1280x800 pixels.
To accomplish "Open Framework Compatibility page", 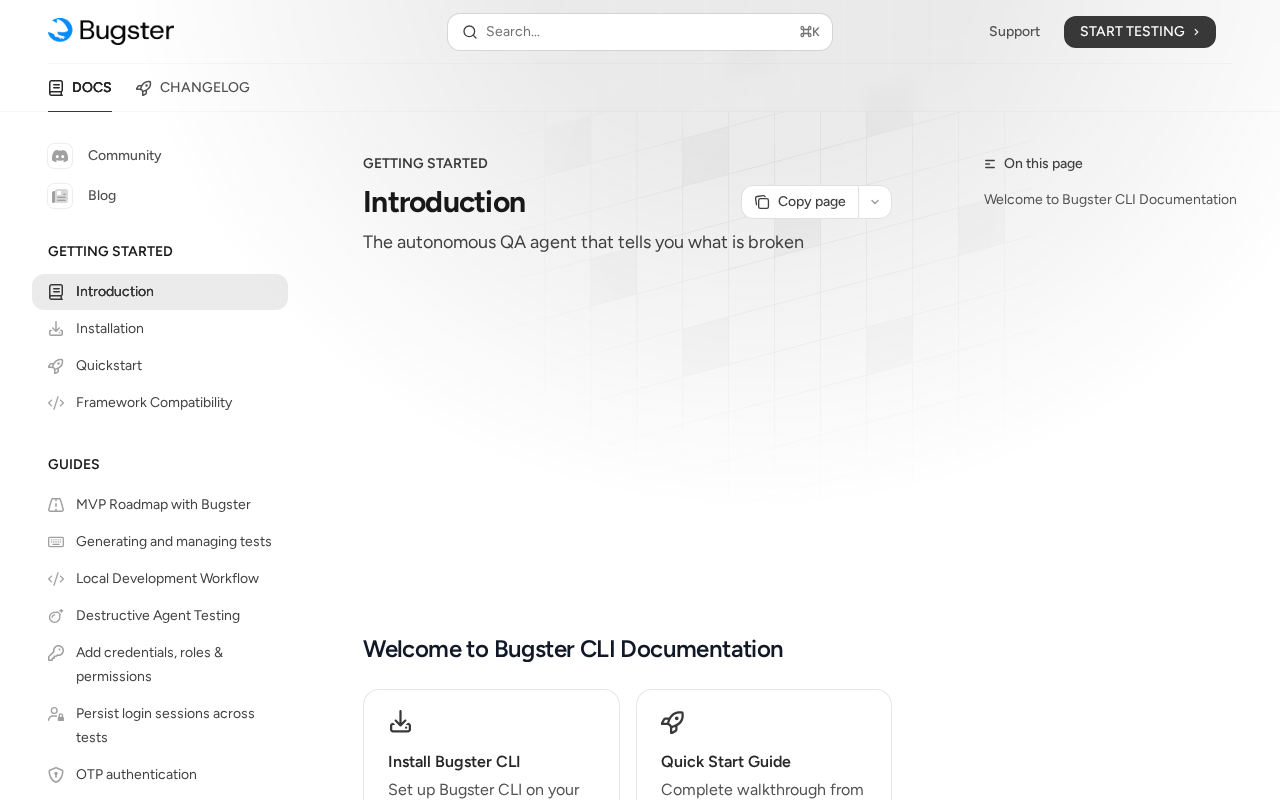I will point(160,403).
